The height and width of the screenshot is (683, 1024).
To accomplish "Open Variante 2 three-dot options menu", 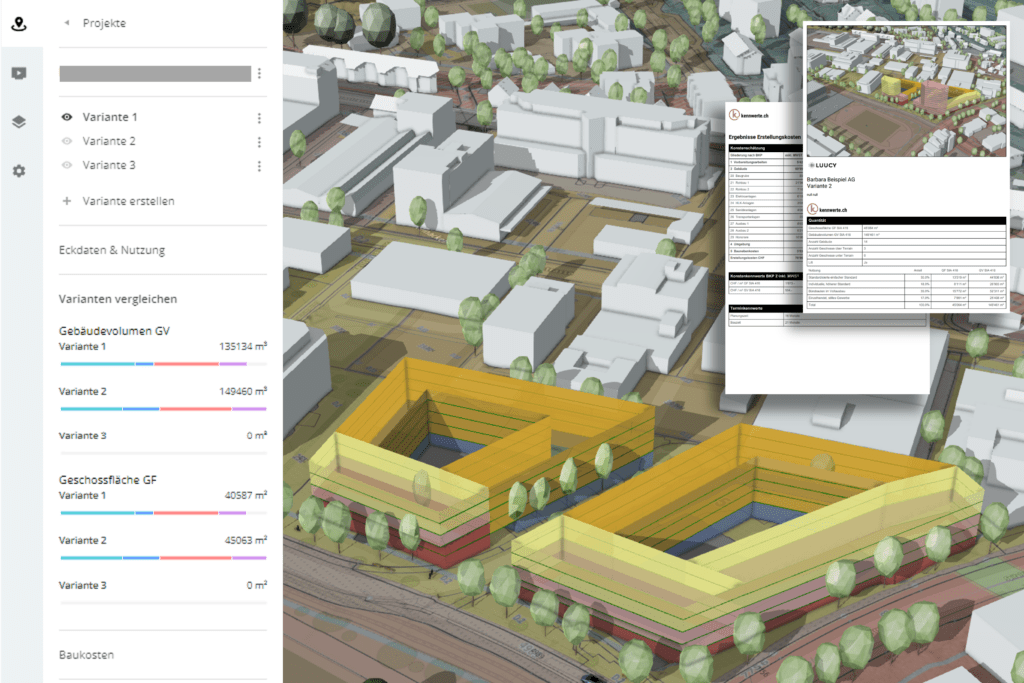I will [x=259, y=142].
